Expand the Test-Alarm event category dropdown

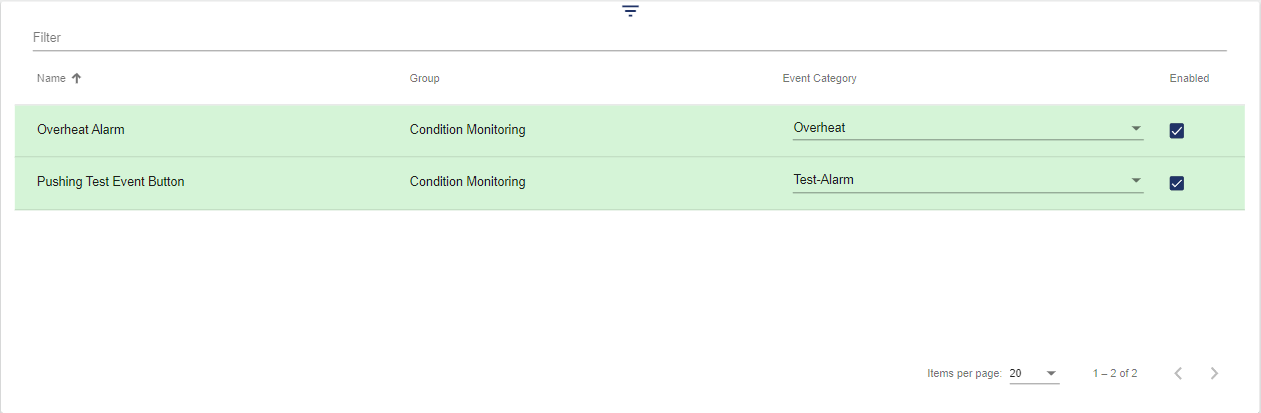click(x=967, y=181)
